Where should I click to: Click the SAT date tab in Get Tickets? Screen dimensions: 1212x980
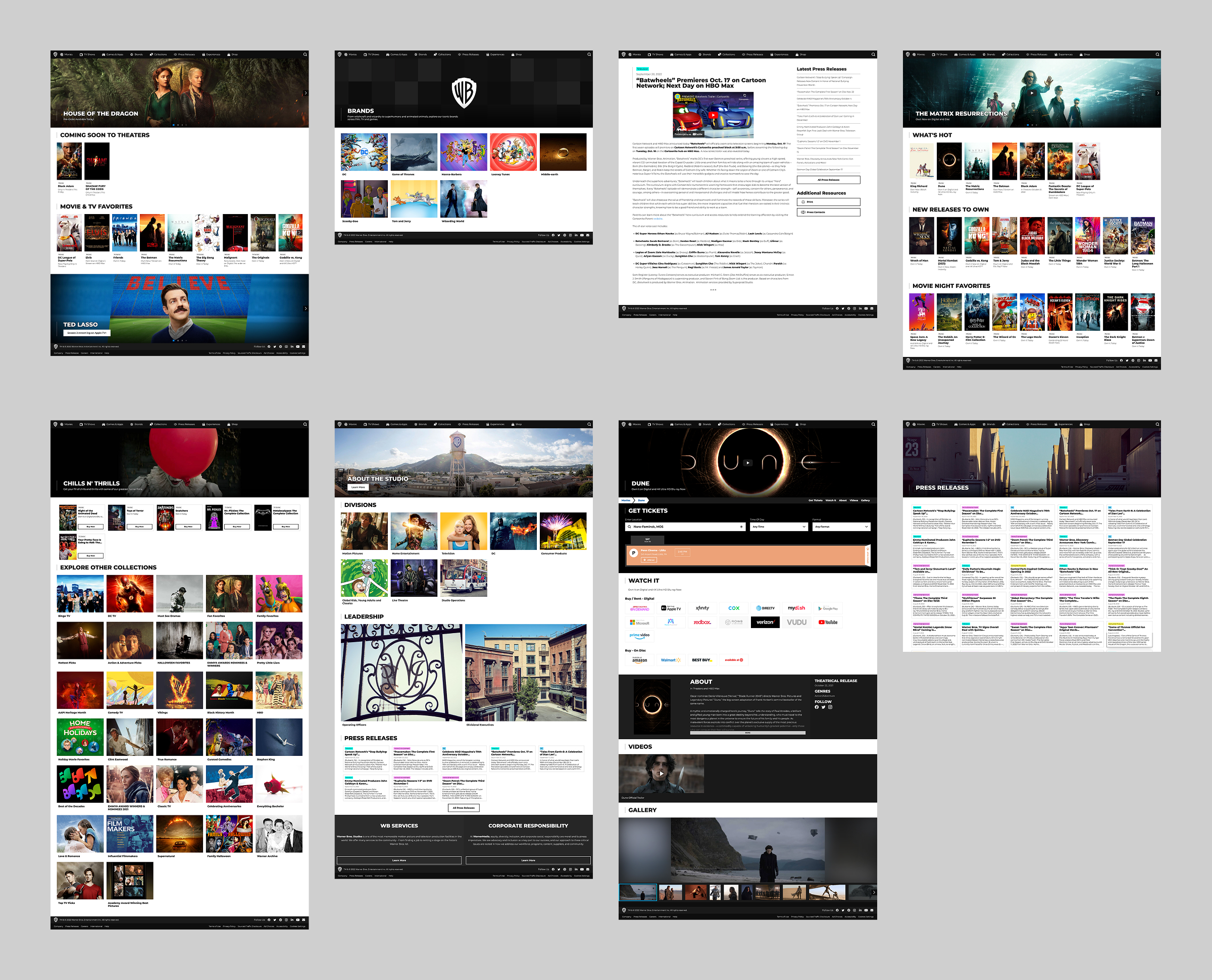point(647,540)
